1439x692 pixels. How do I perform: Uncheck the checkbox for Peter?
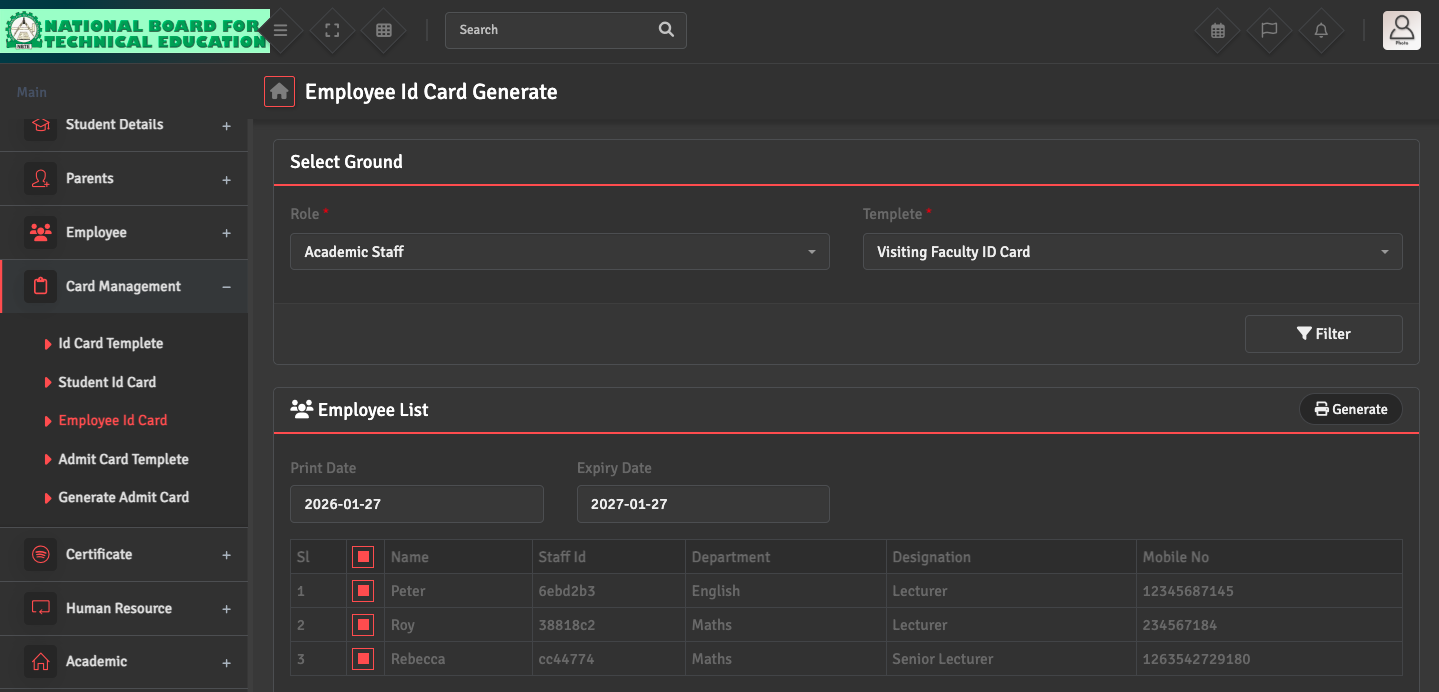pyautogui.click(x=363, y=591)
